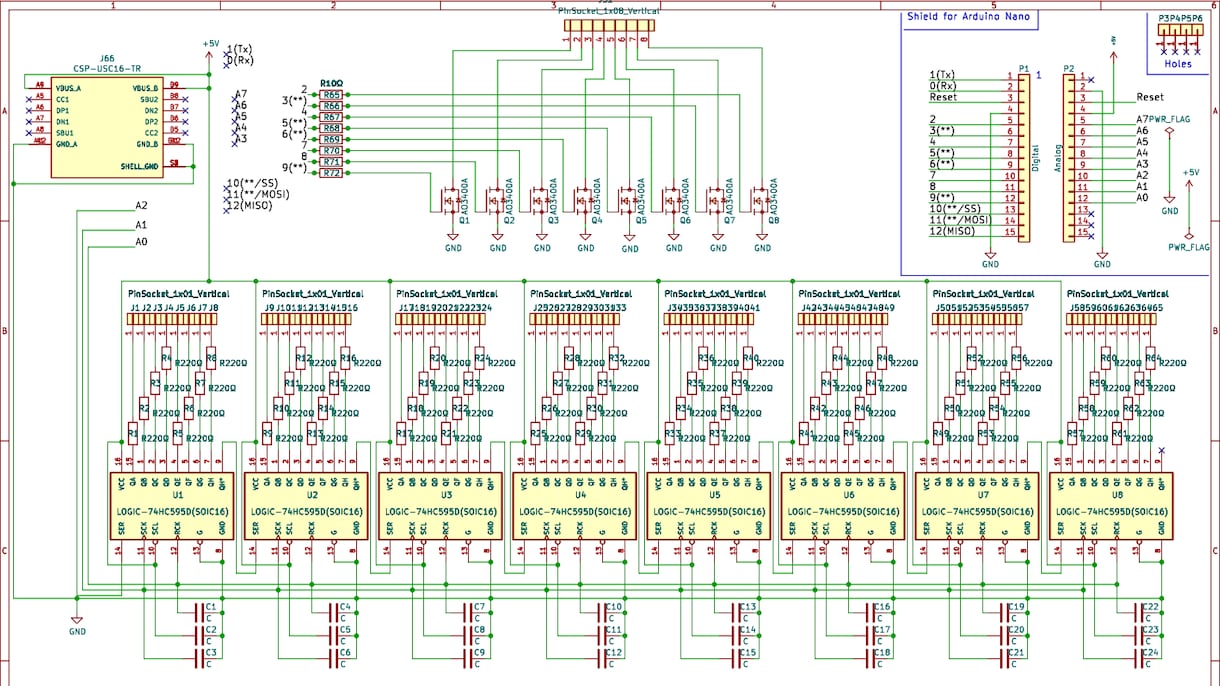Click the J66 CSP-USC16-TR USB connector
This screenshot has height=686, width=1220.
[x=107, y=125]
